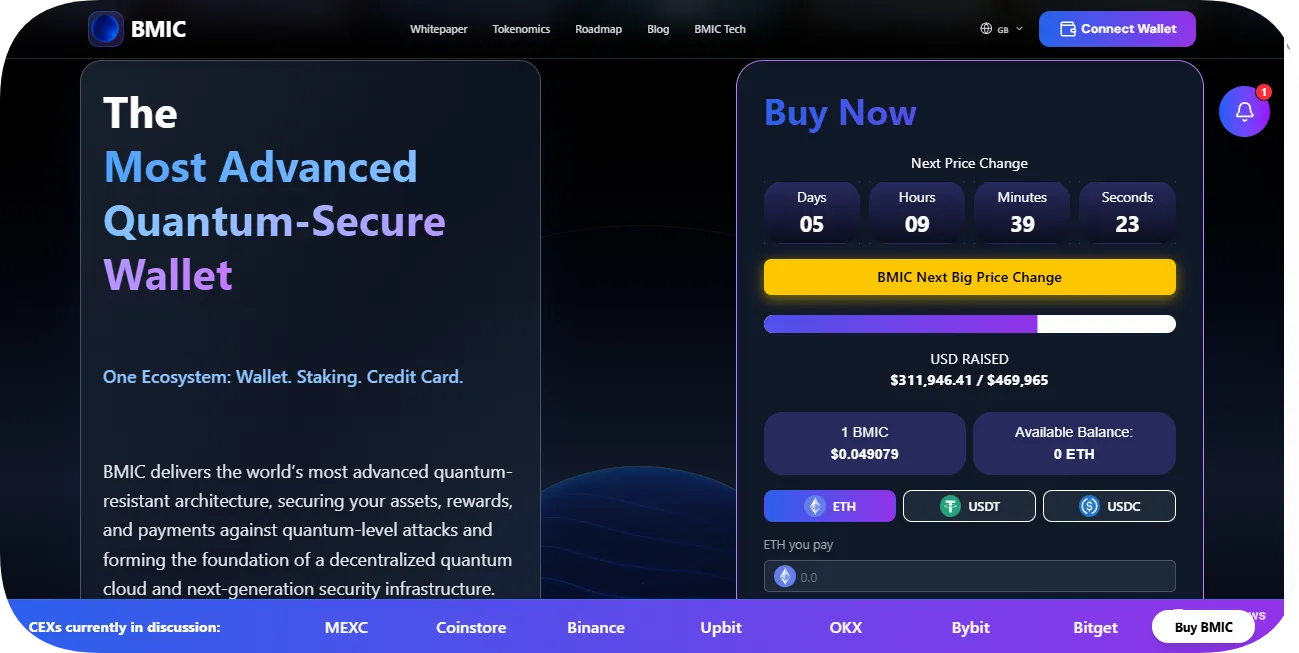Click the wallet icon on Connect Wallet button
The width and height of the screenshot is (1299, 653).
(x=1065, y=29)
